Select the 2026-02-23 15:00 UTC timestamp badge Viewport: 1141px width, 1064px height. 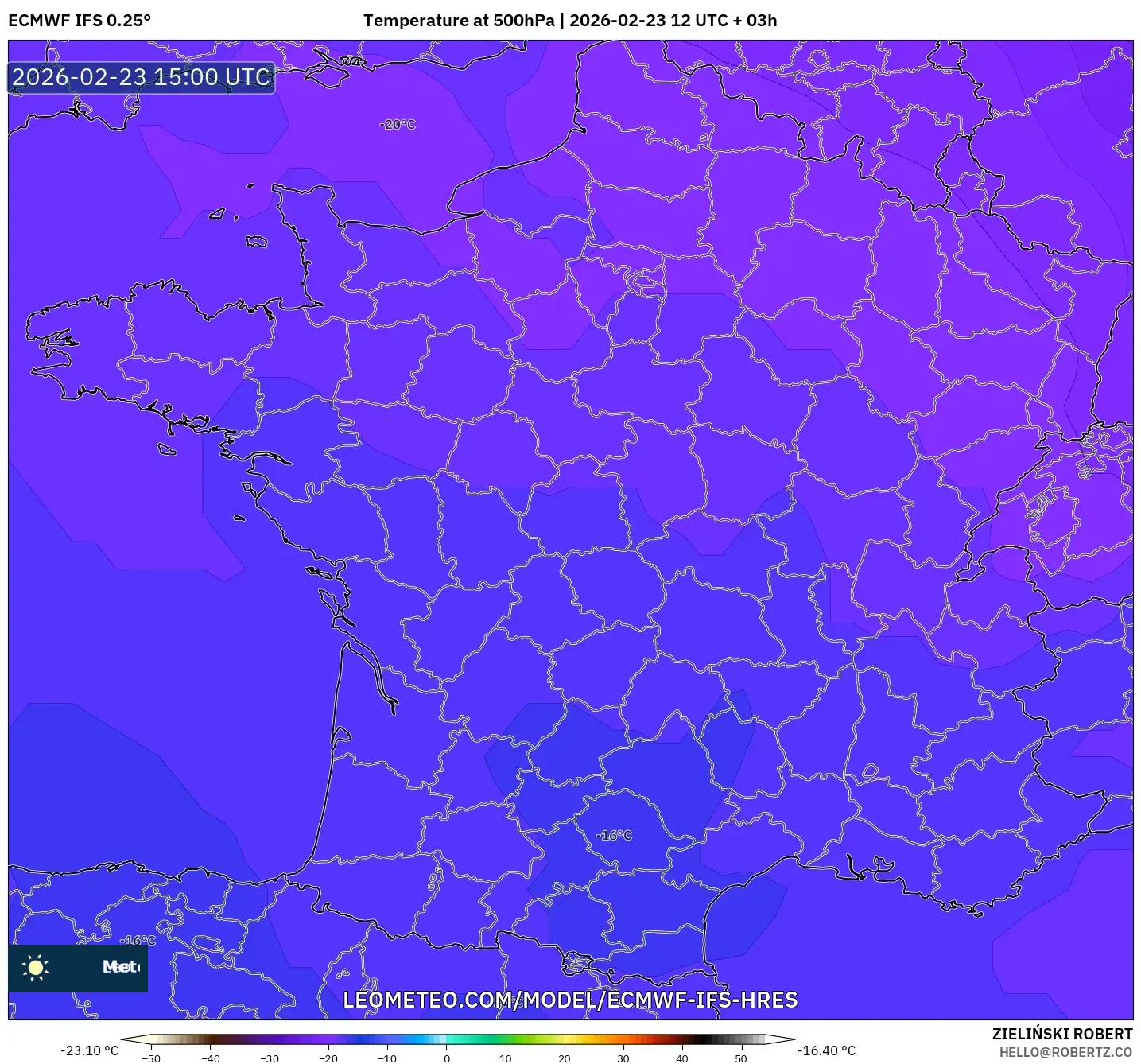pyautogui.click(x=141, y=77)
